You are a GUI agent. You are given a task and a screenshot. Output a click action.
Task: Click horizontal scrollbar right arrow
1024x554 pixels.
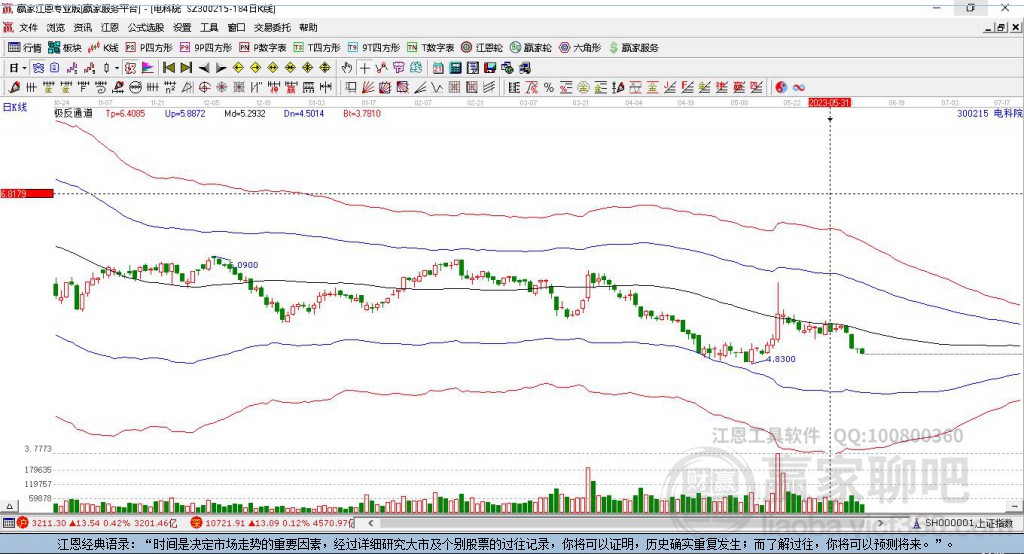coord(880,523)
